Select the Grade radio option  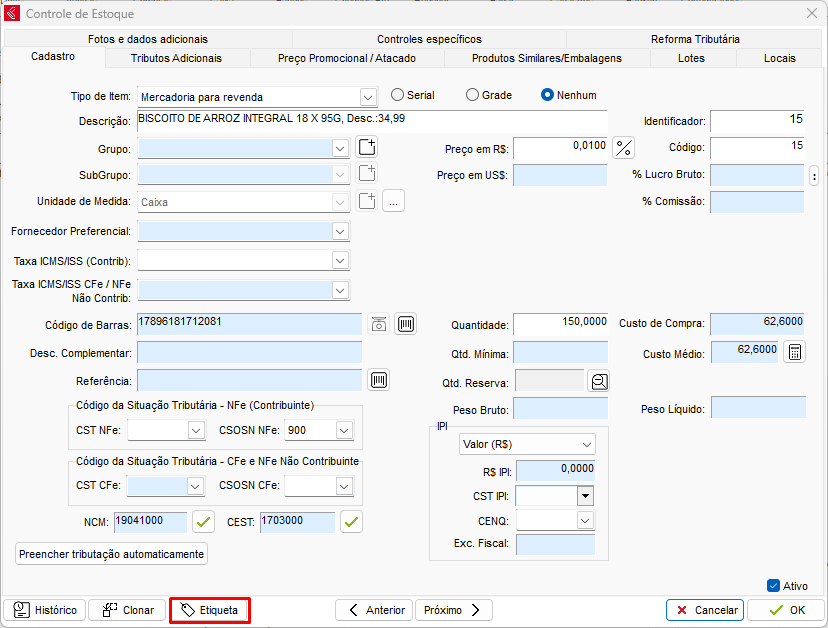473,95
